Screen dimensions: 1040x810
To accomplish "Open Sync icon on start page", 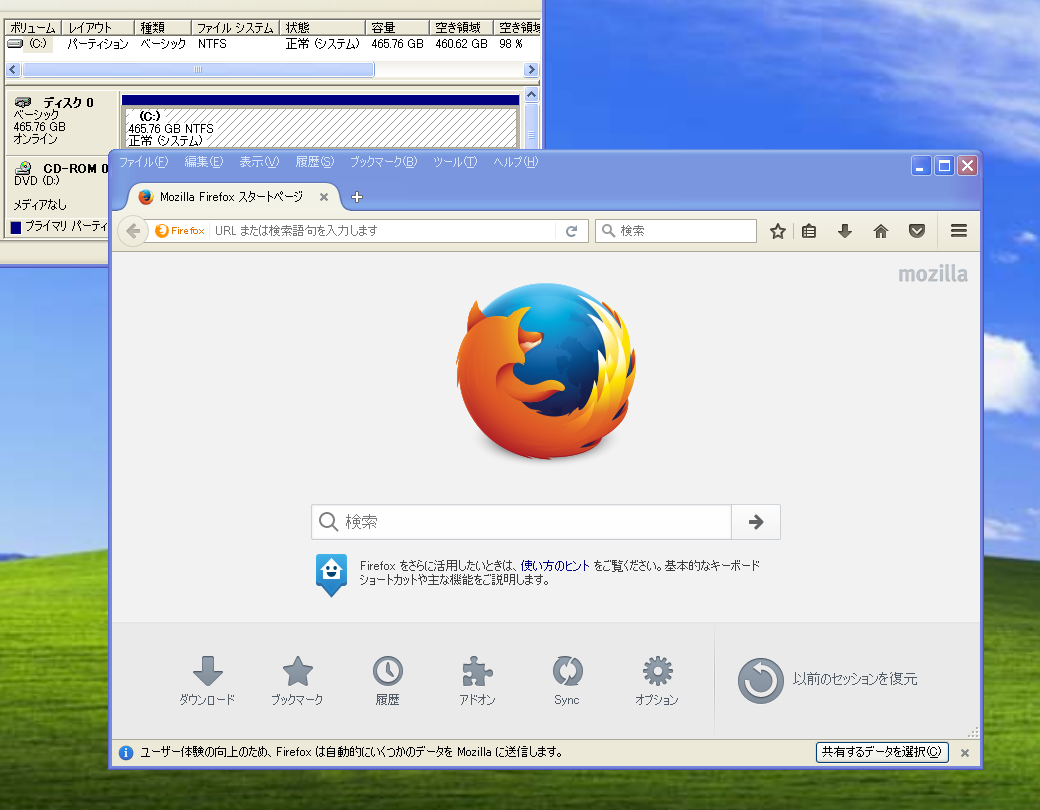I will [567, 681].
